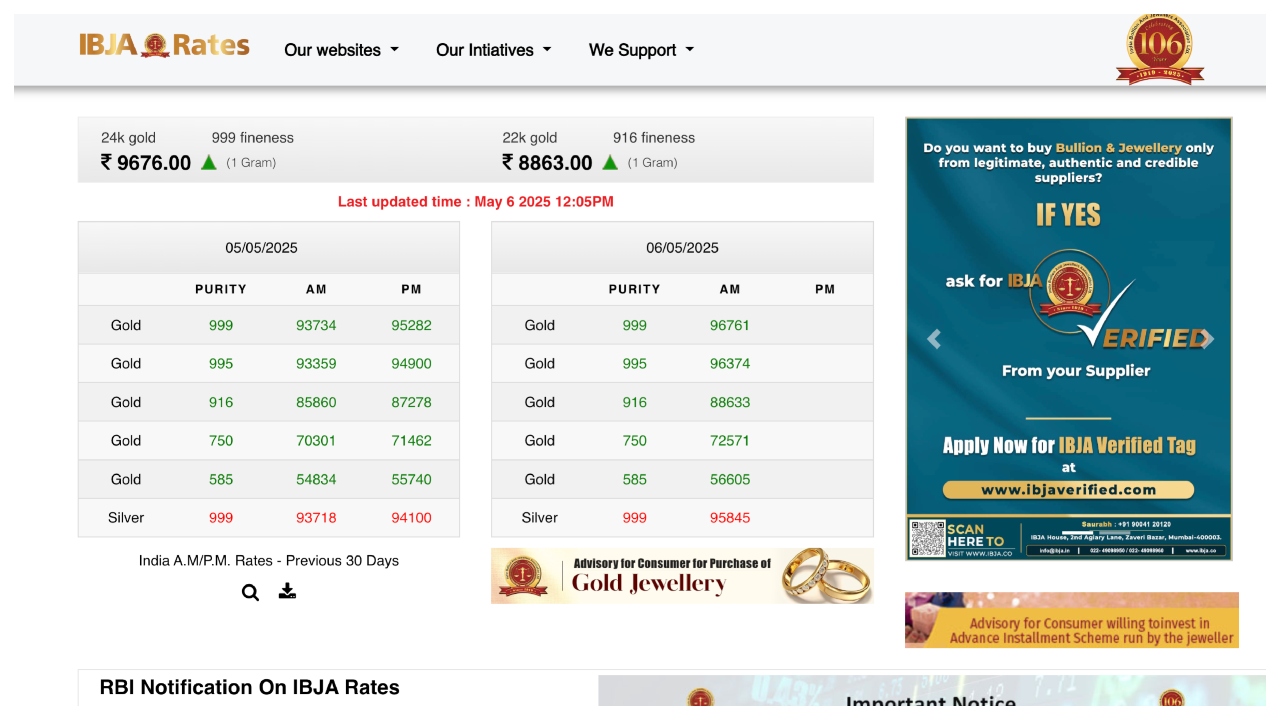This screenshot has width=1280, height=720.
Task: Download the previous 30 days rates
Action: [x=287, y=591]
